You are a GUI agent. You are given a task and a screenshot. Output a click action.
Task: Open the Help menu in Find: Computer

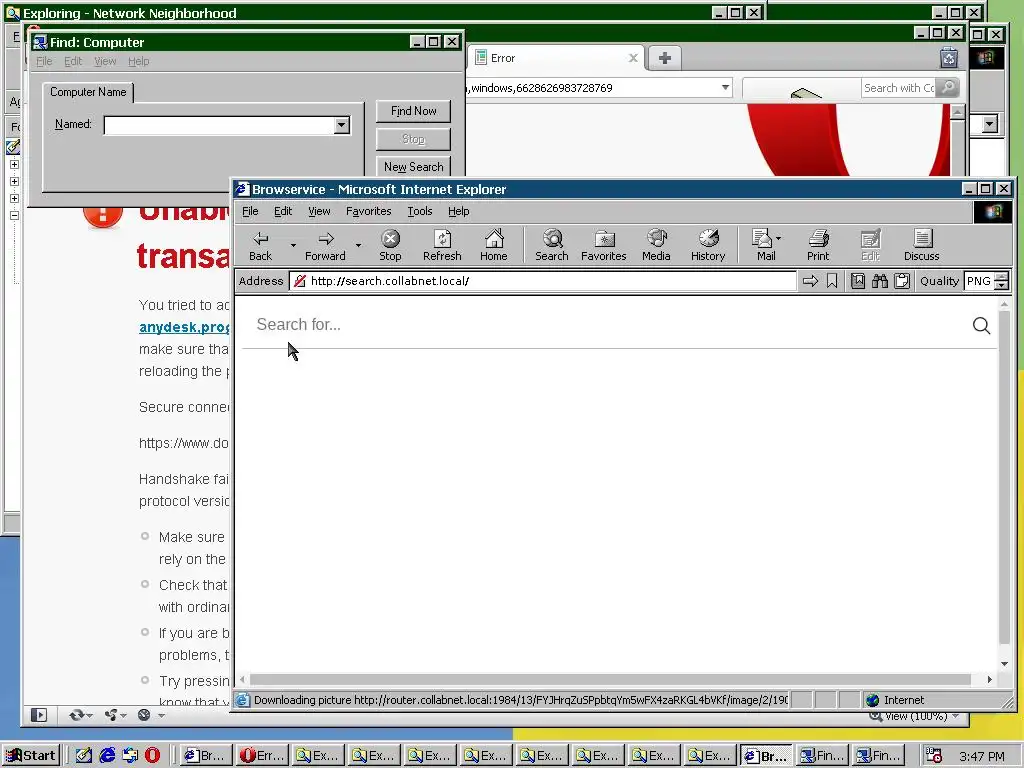(138, 61)
